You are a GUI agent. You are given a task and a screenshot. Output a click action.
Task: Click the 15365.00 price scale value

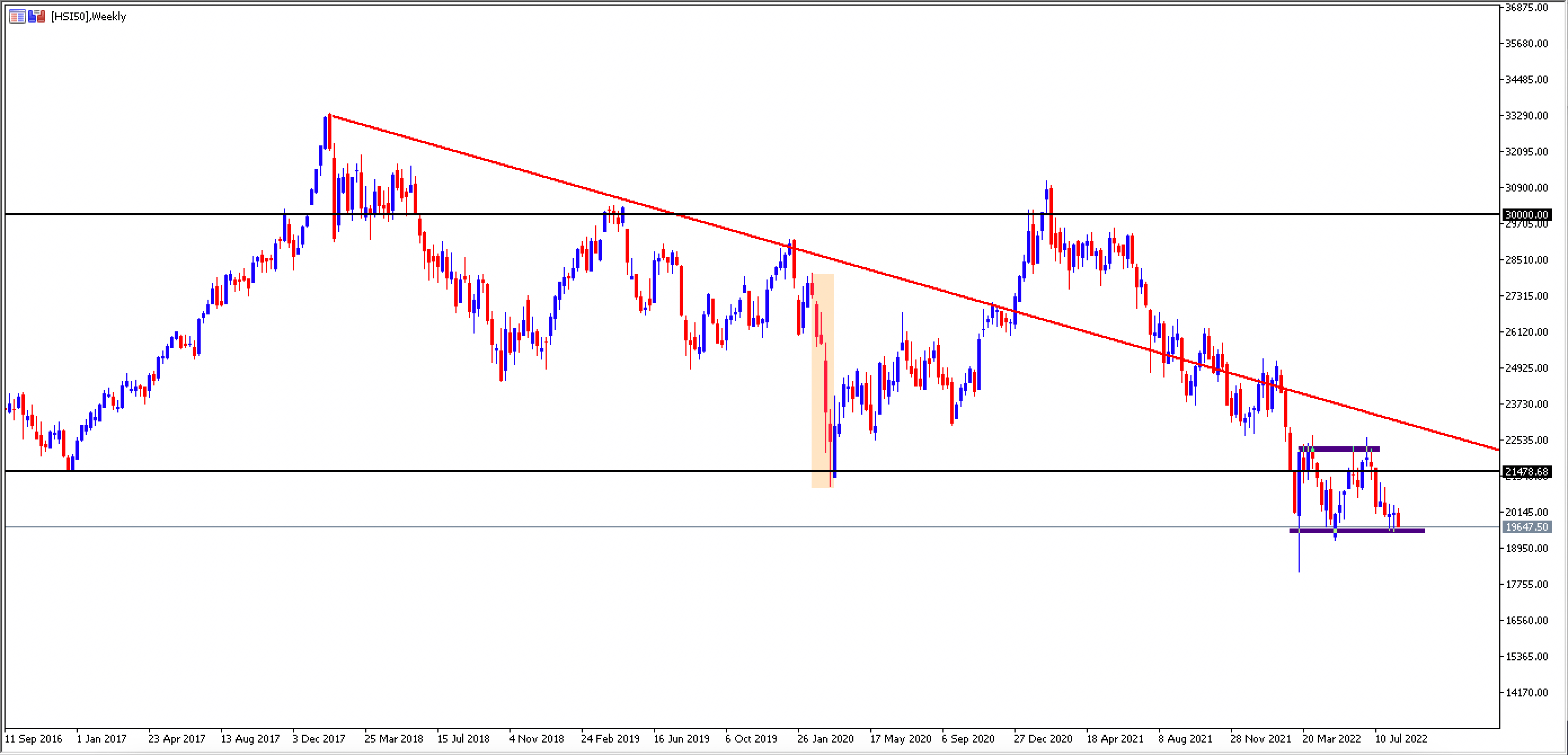click(1526, 656)
